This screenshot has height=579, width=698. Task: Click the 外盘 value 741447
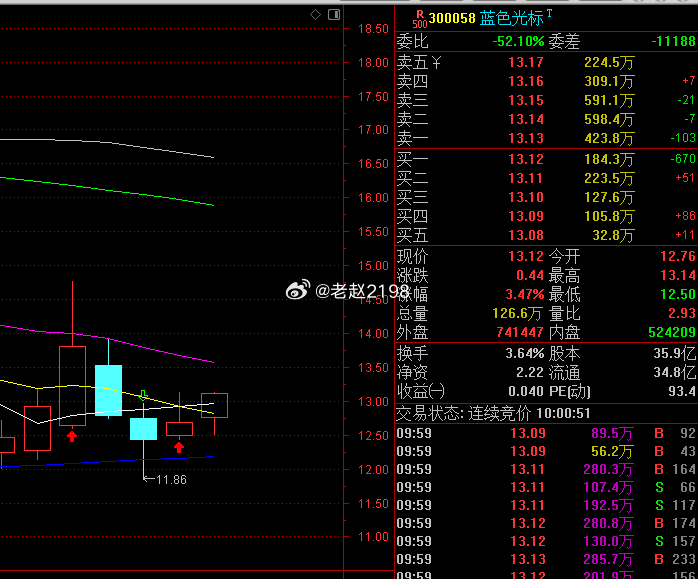(x=520, y=332)
